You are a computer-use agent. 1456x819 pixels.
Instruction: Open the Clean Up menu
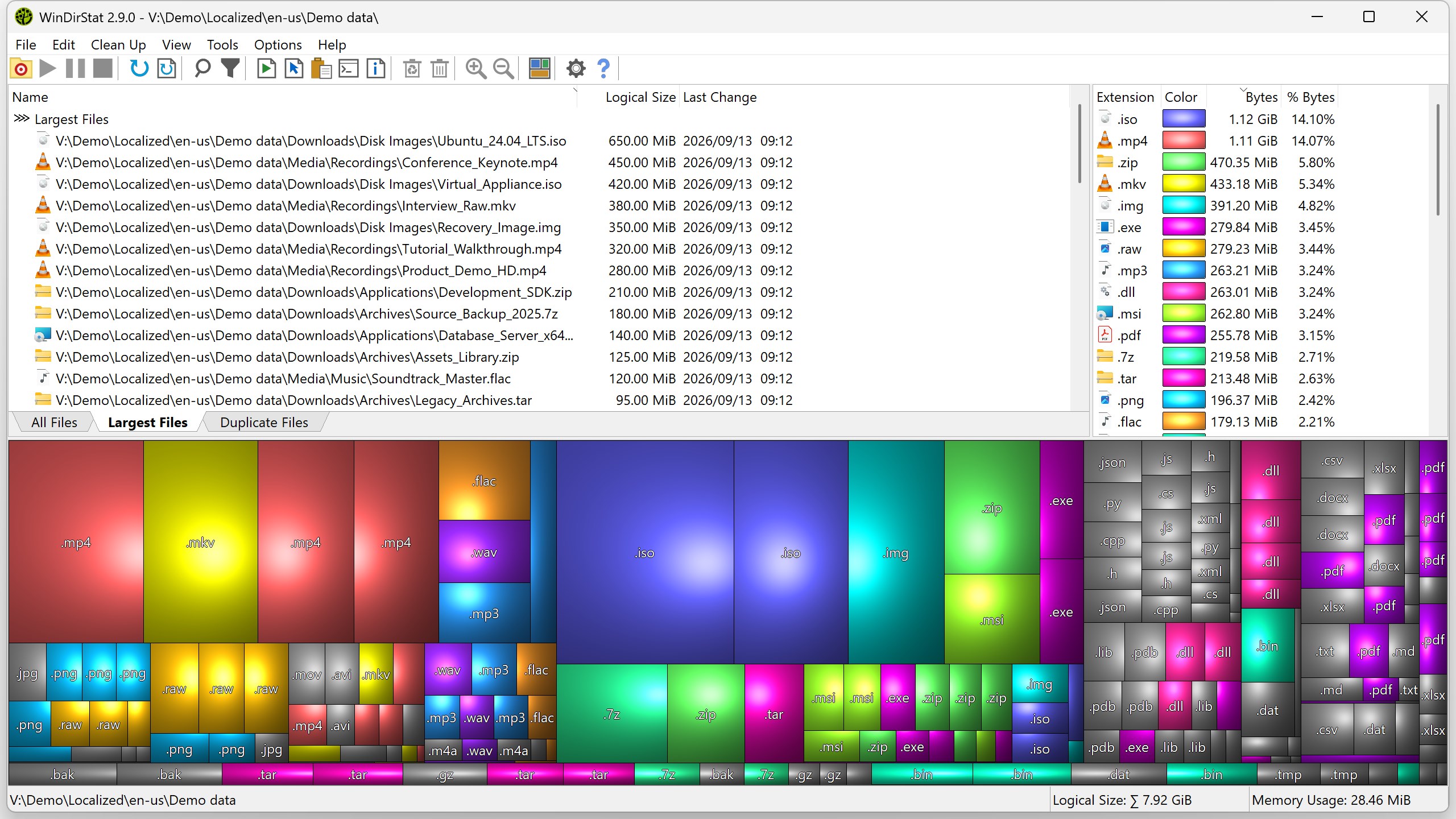click(x=118, y=45)
